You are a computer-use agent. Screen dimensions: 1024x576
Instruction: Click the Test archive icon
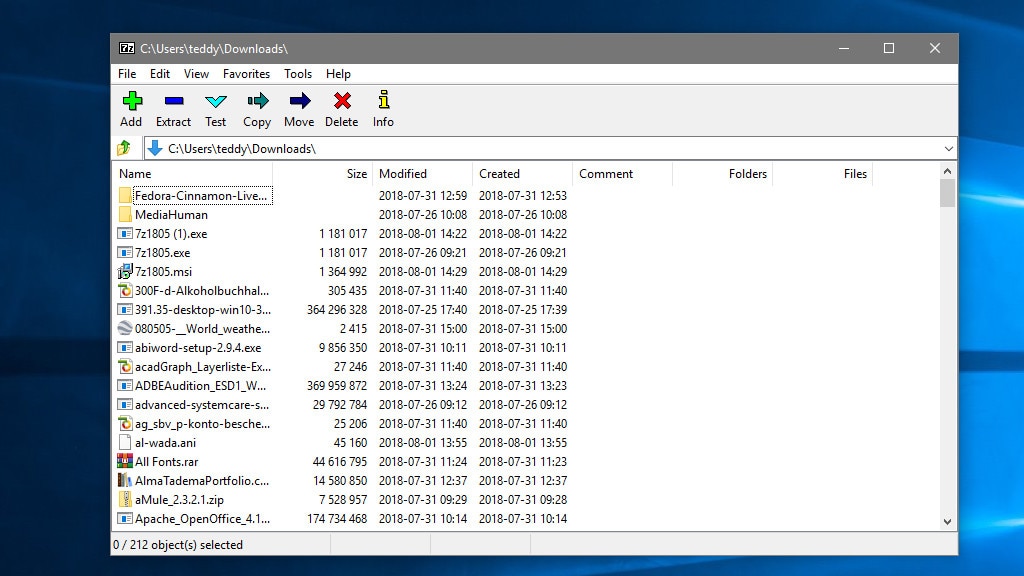[x=215, y=104]
